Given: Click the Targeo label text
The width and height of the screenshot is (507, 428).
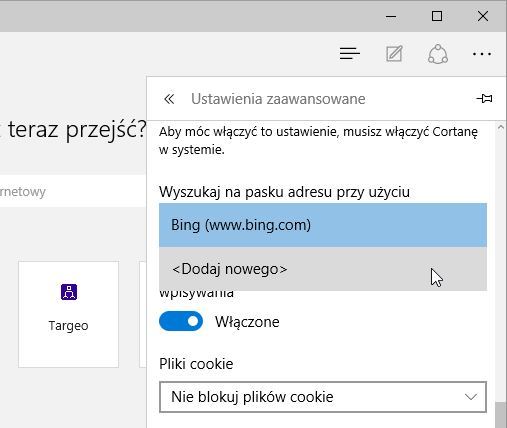Looking at the screenshot, I should tap(68, 326).
